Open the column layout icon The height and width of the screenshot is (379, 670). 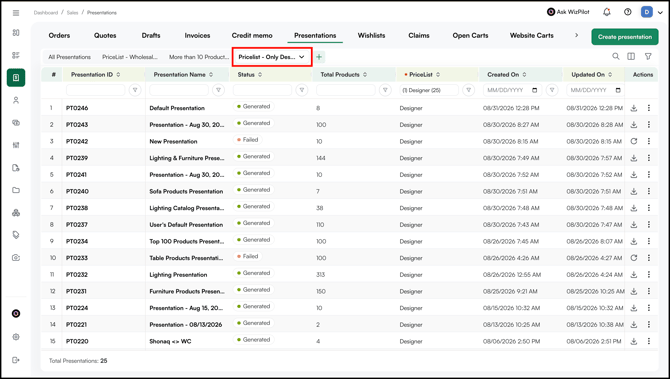tap(631, 56)
